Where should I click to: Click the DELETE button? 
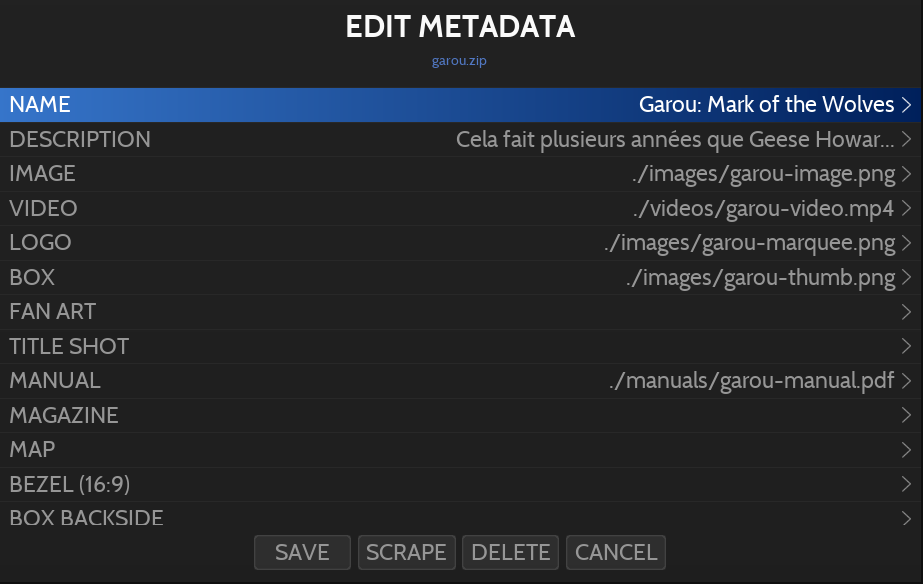511,552
